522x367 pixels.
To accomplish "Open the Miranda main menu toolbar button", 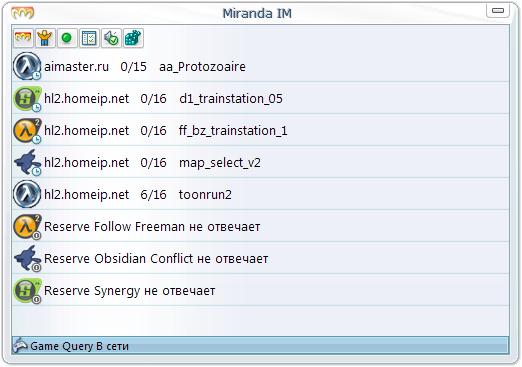I will [23, 38].
